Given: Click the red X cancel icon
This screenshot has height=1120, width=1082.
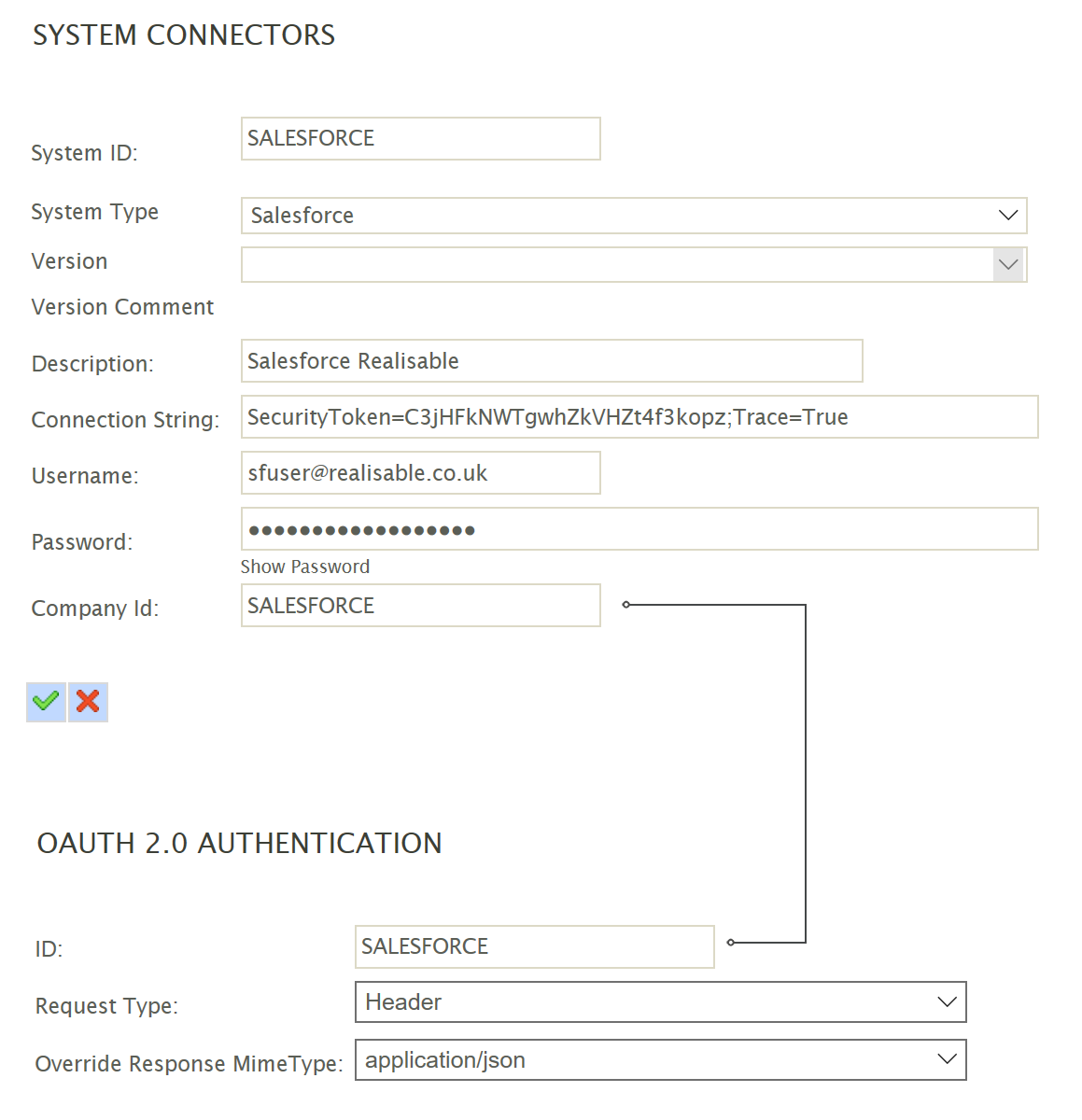Looking at the screenshot, I should point(88,702).
